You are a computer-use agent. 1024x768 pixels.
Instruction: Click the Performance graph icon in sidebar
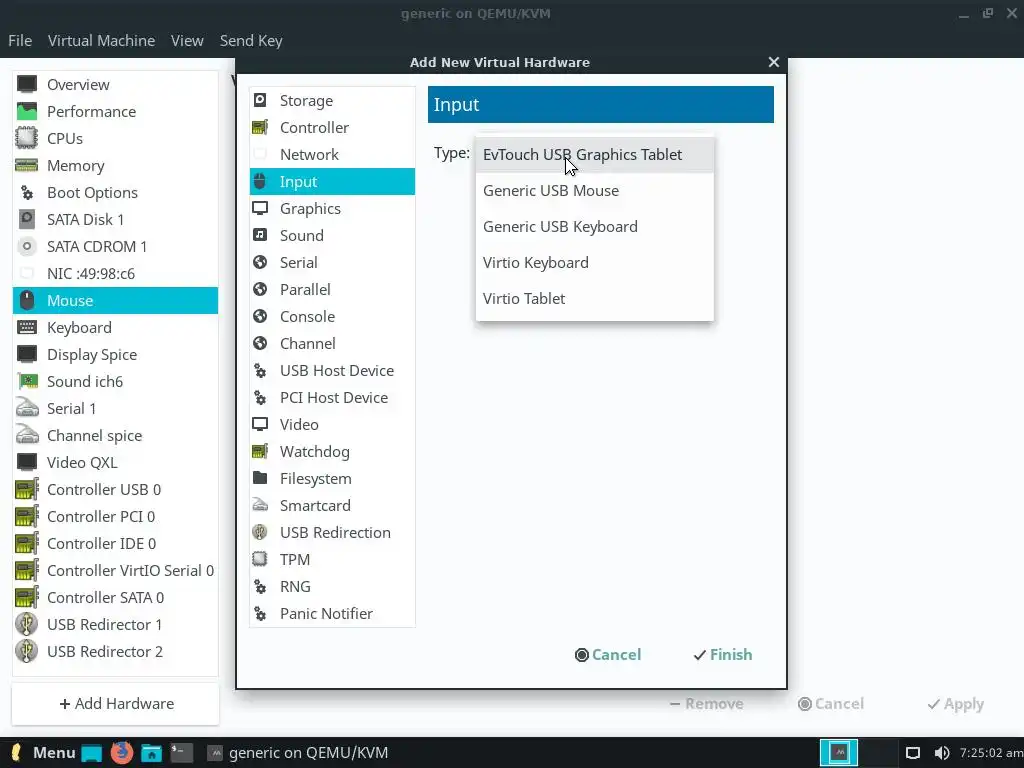click(27, 111)
